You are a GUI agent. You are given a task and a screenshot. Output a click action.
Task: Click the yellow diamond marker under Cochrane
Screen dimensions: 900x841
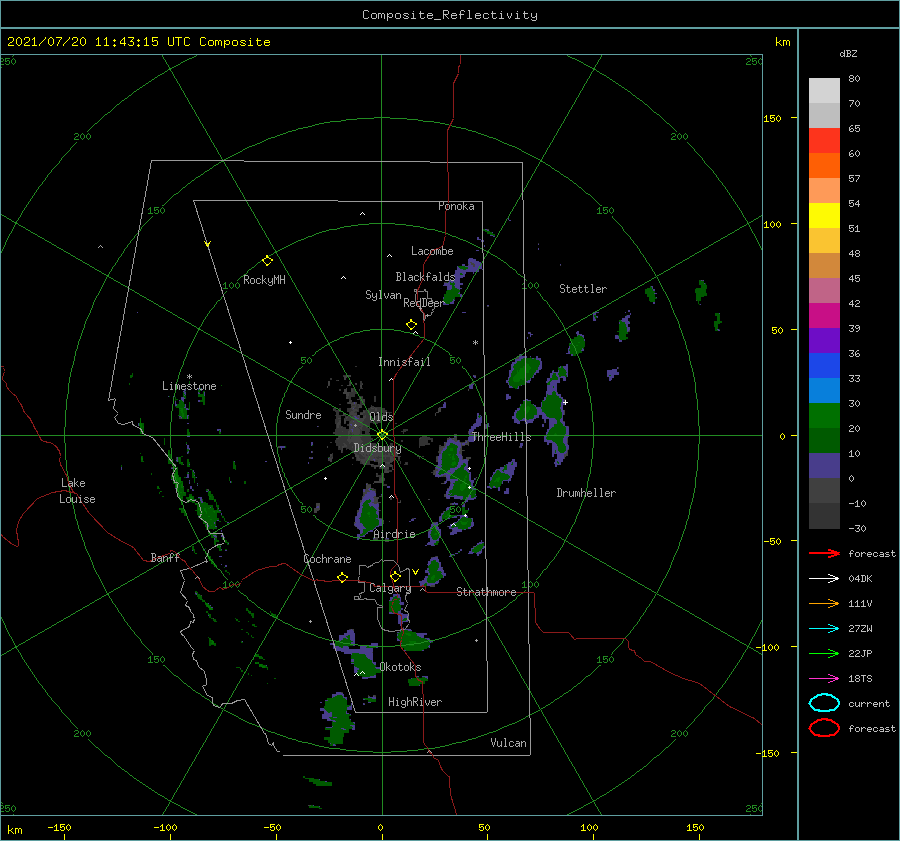pyautogui.click(x=342, y=577)
